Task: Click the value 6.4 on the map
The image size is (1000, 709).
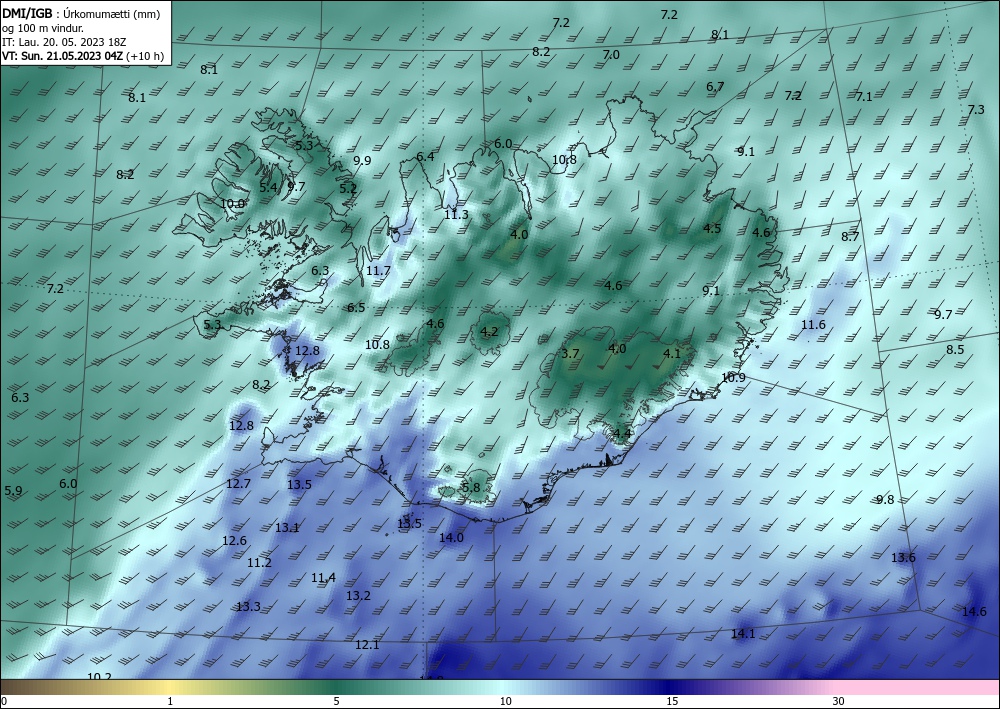Action: tap(425, 157)
